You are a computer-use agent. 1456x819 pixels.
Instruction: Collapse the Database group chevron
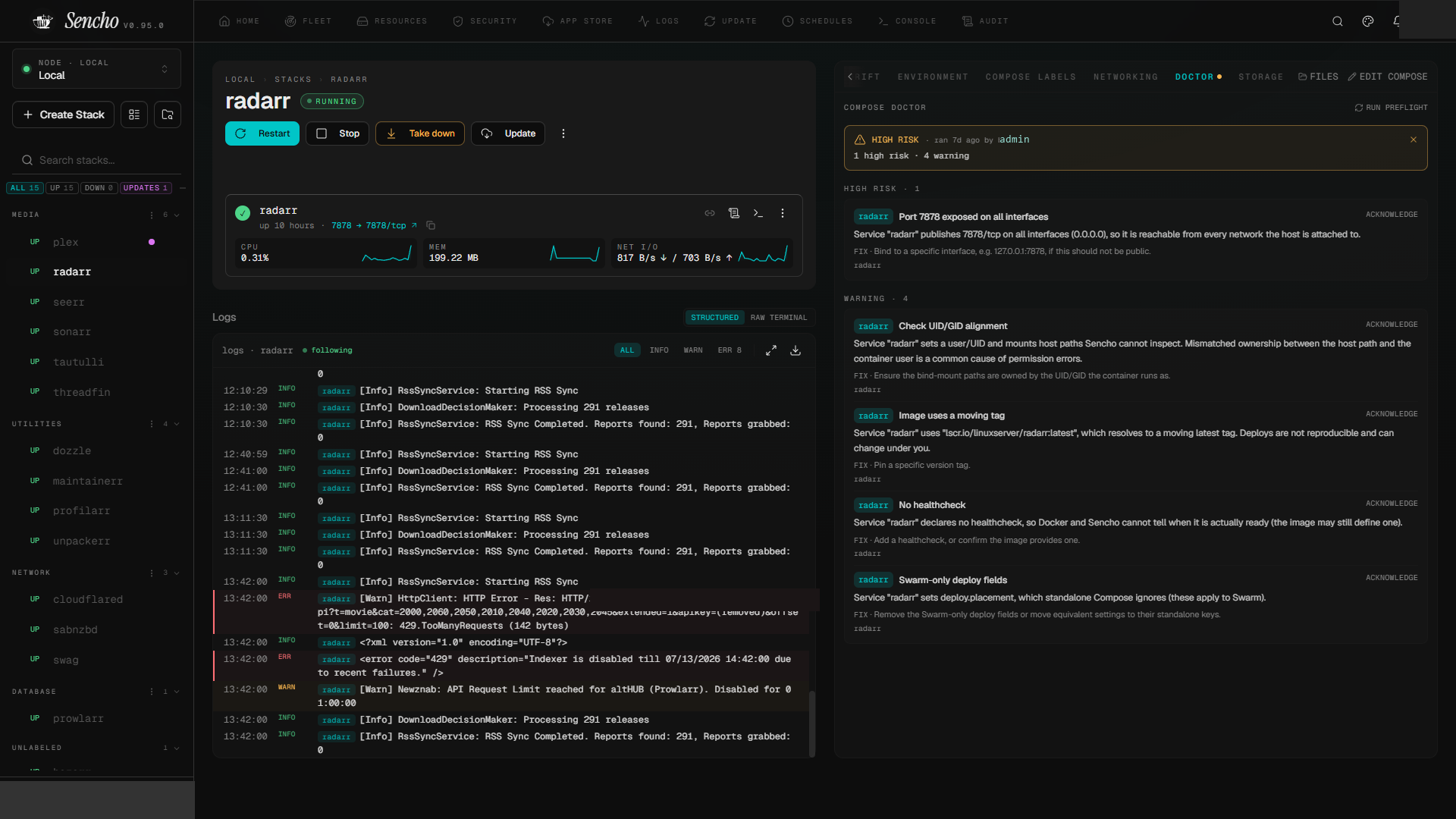tap(177, 692)
